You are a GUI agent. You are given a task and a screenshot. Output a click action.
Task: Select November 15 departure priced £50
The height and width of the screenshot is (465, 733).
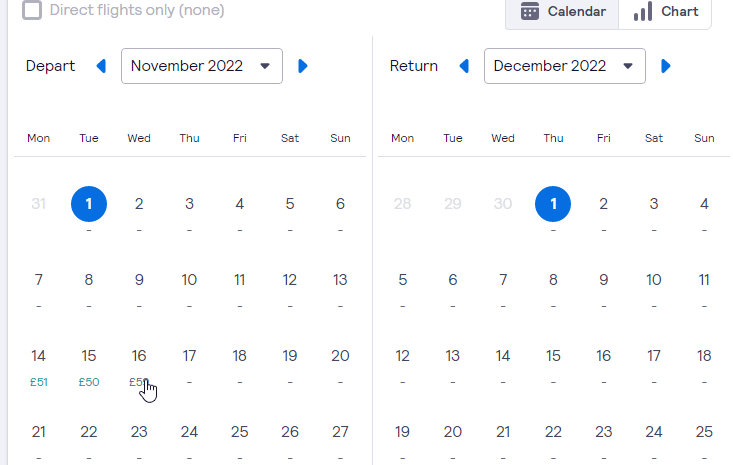point(89,364)
